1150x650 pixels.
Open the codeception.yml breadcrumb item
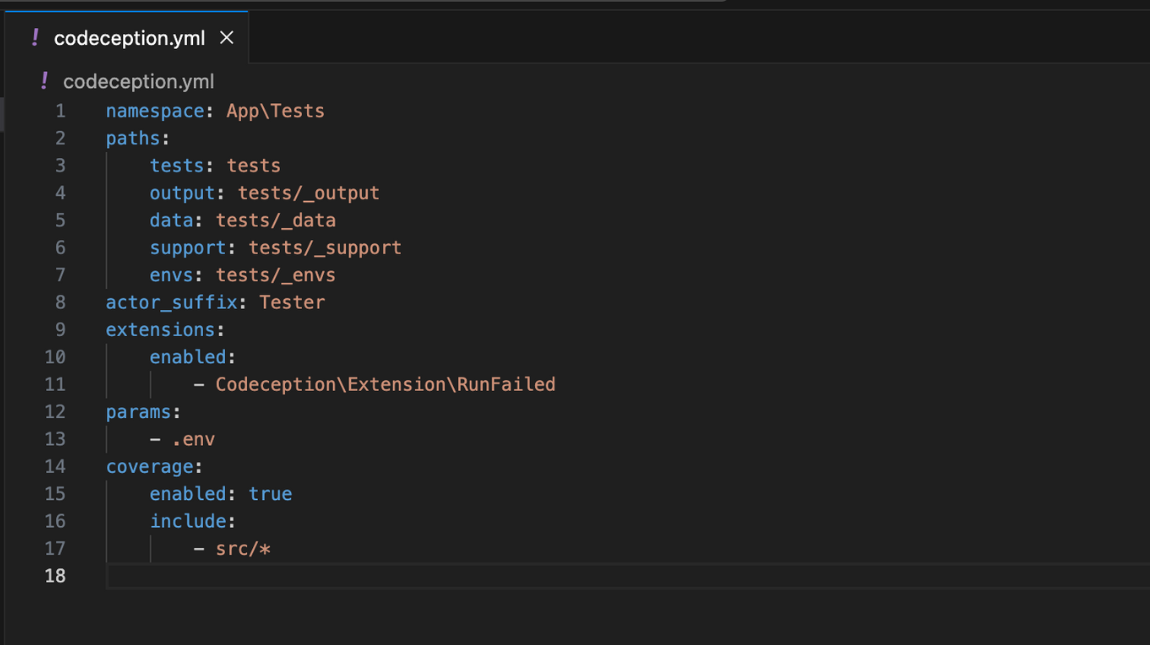(x=139, y=82)
